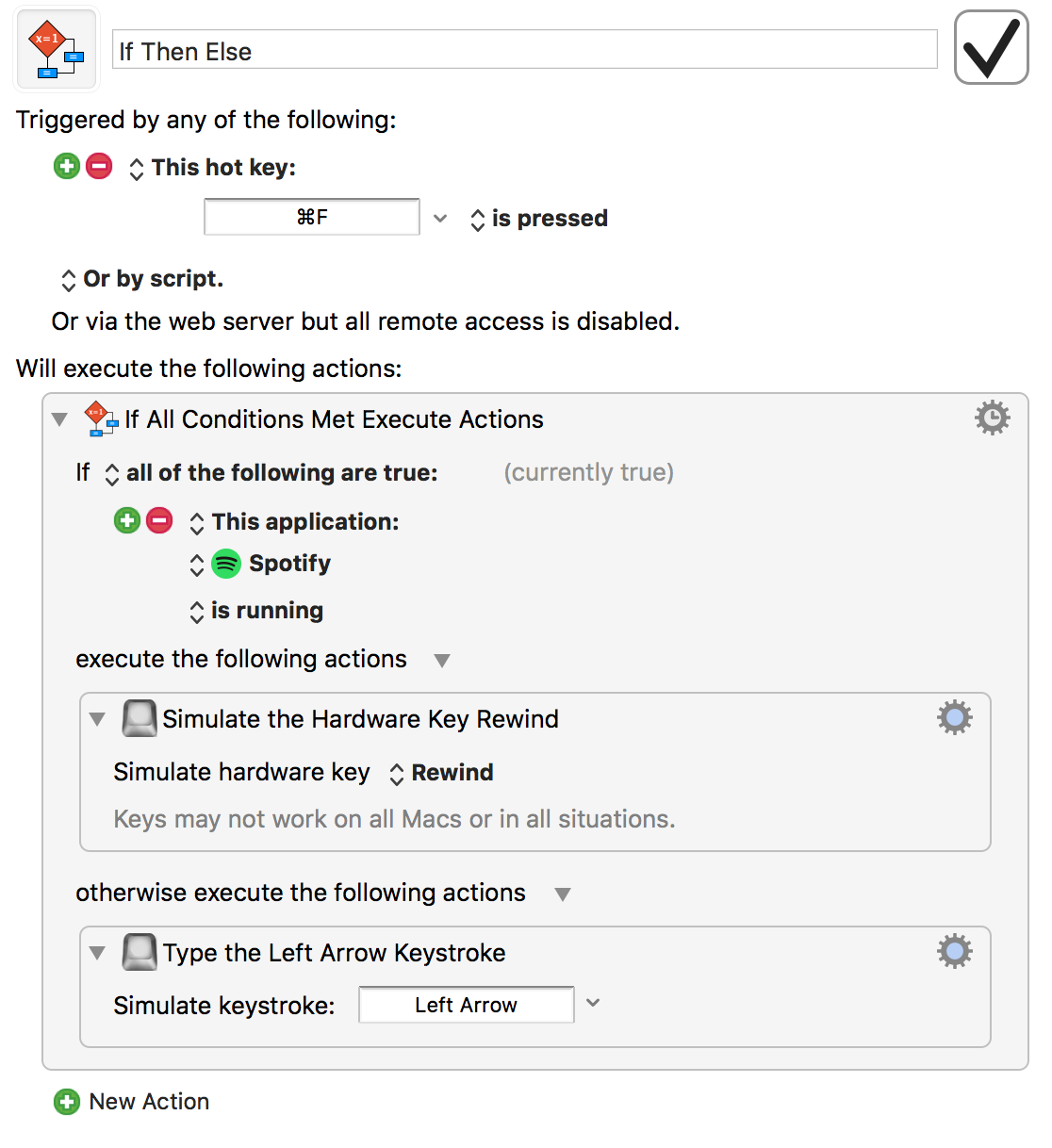1052x1148 pixels.
Task: Open the hot key options dropdown arrow
Action: (x=440, y=219)
